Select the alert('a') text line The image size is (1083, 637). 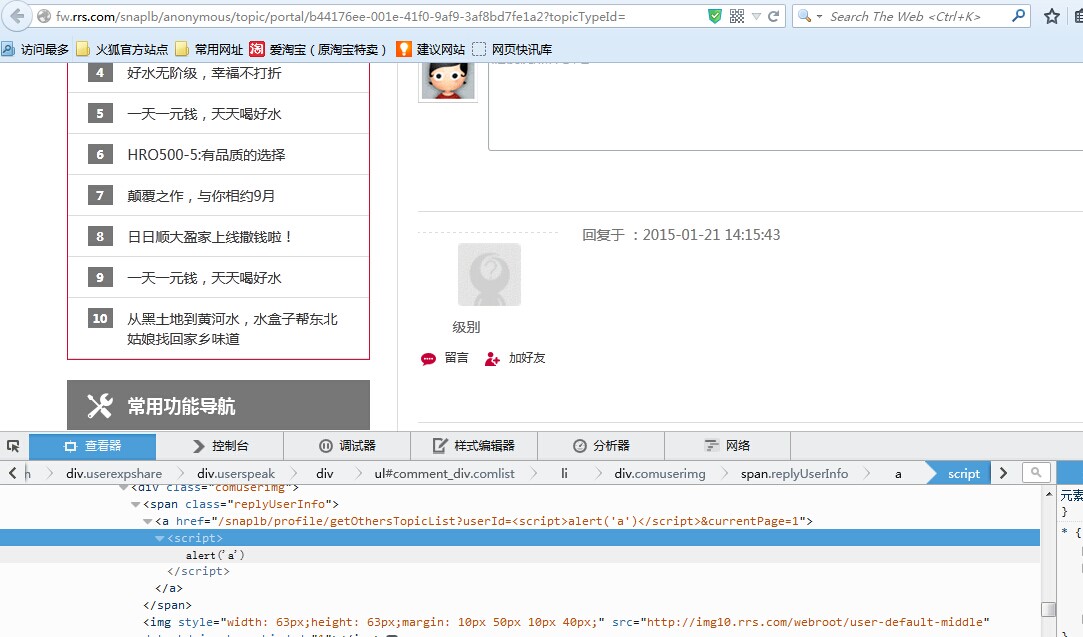point(215,555)
